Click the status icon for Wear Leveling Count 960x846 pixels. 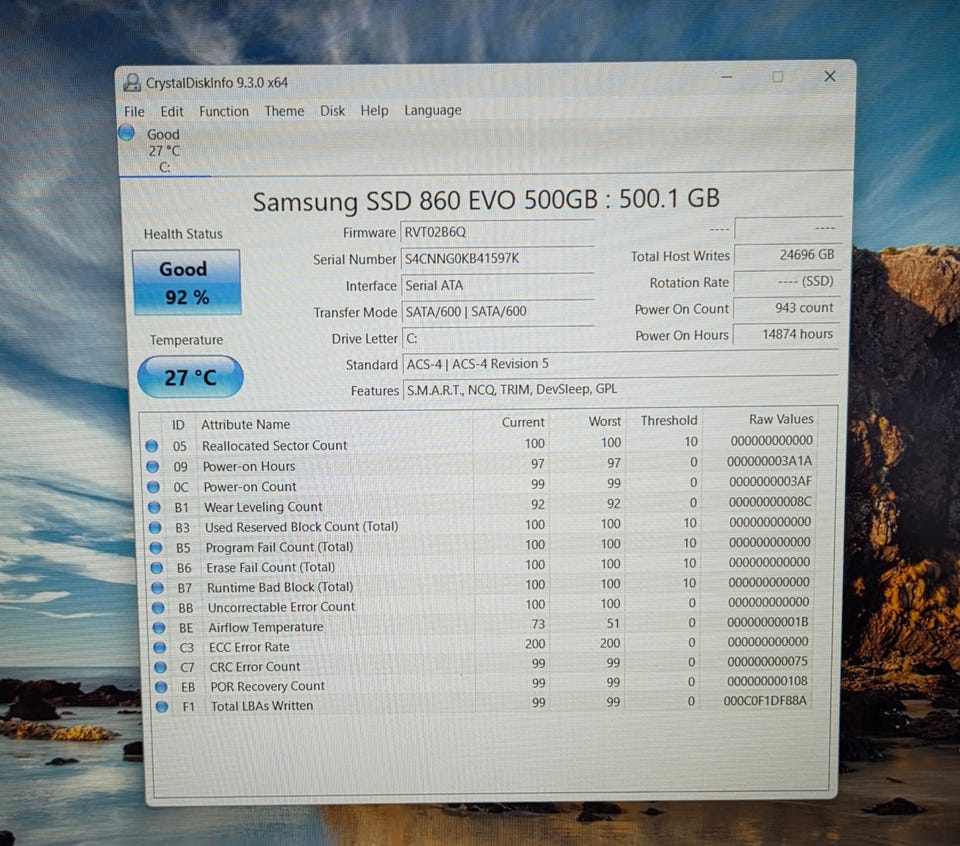click(154, 507)
